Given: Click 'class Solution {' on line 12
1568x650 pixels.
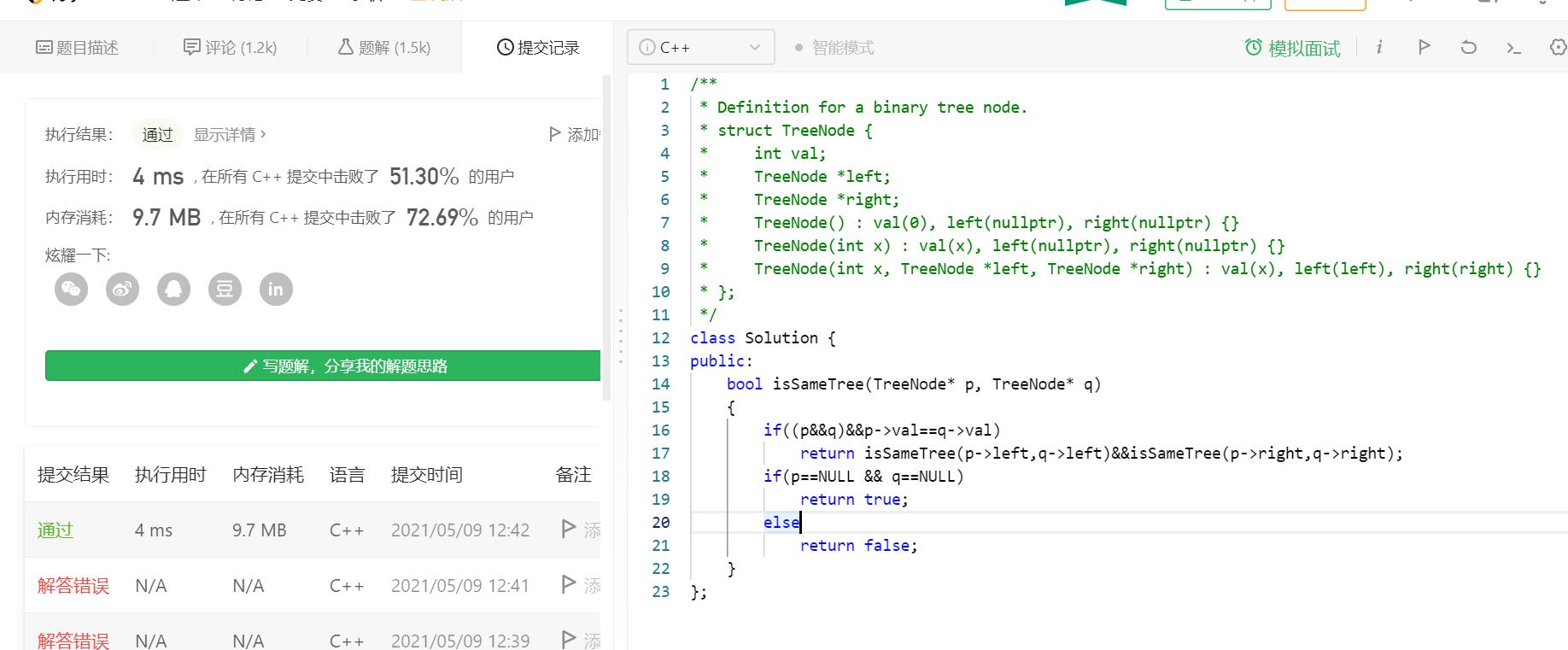Looking at the screenshot, I should pos(763,338).
